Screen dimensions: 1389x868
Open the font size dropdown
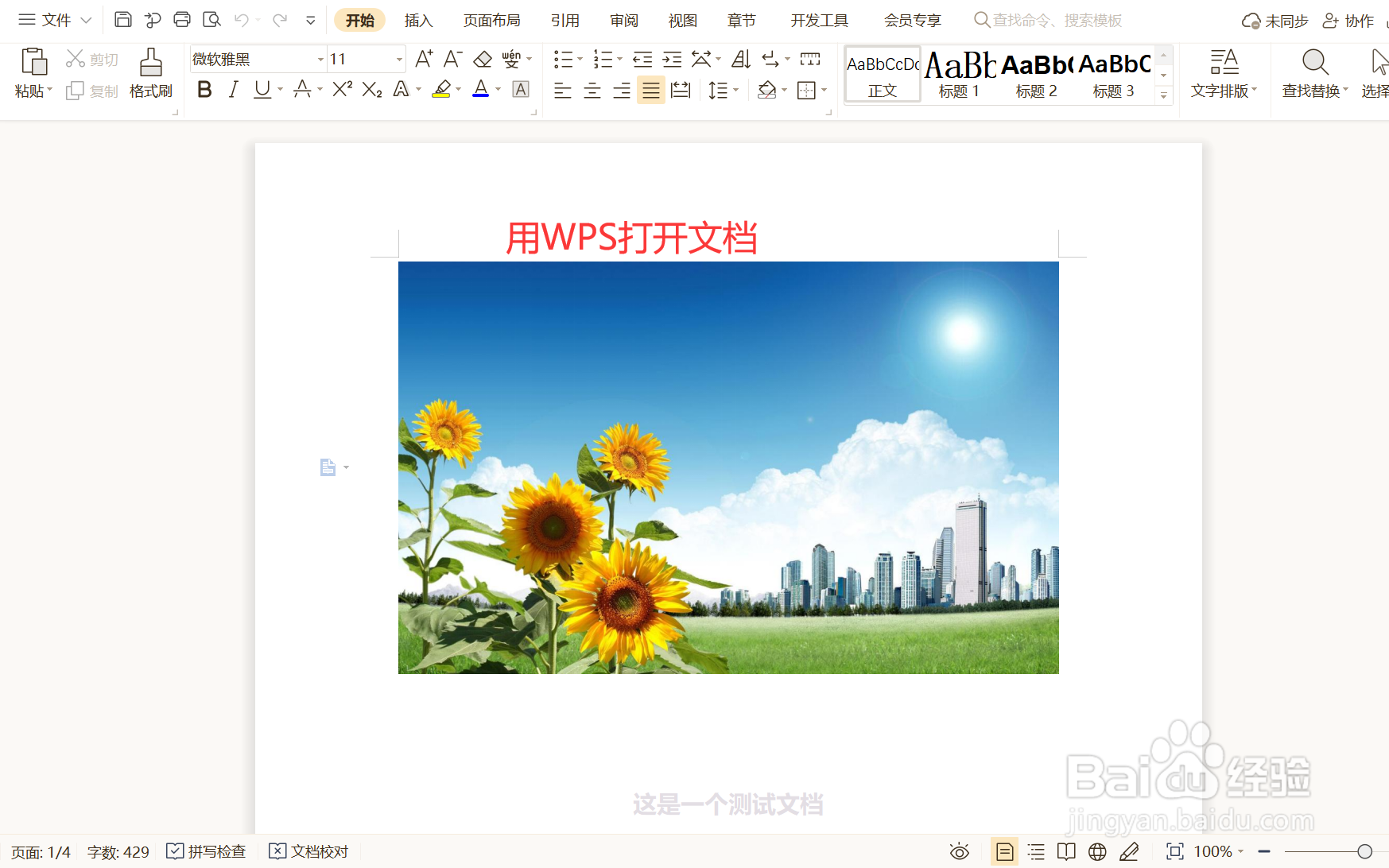tap(399, 60)
